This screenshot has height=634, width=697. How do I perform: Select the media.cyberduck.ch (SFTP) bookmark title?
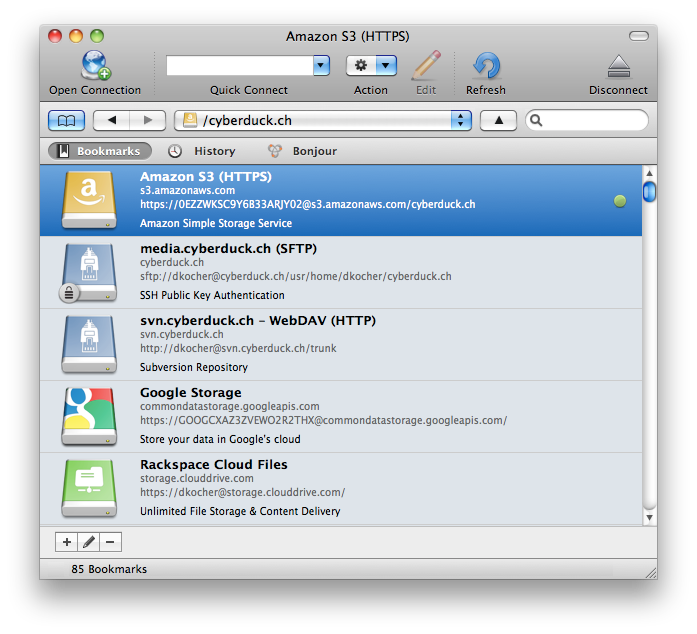click(228, 249)
